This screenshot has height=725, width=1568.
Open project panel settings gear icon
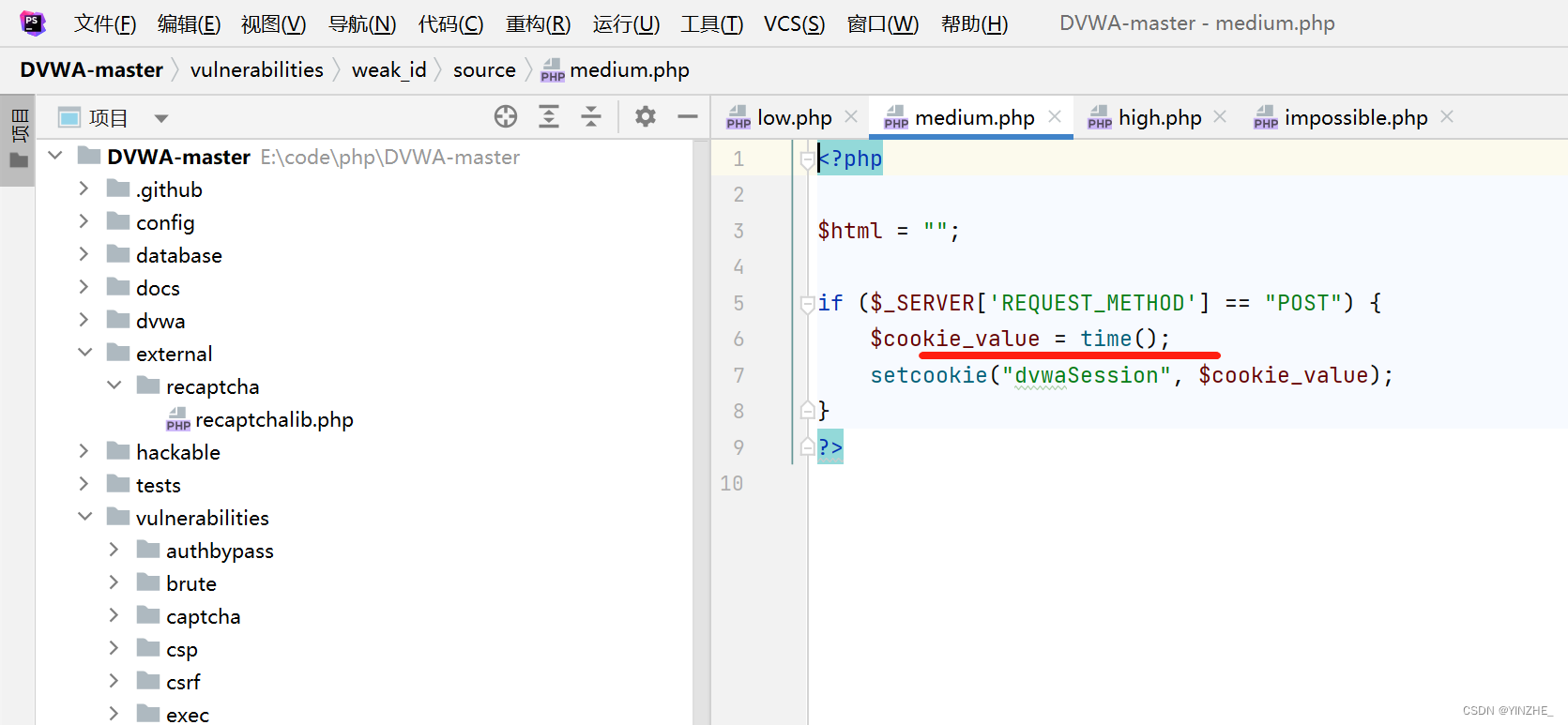(x=646, y=116)
